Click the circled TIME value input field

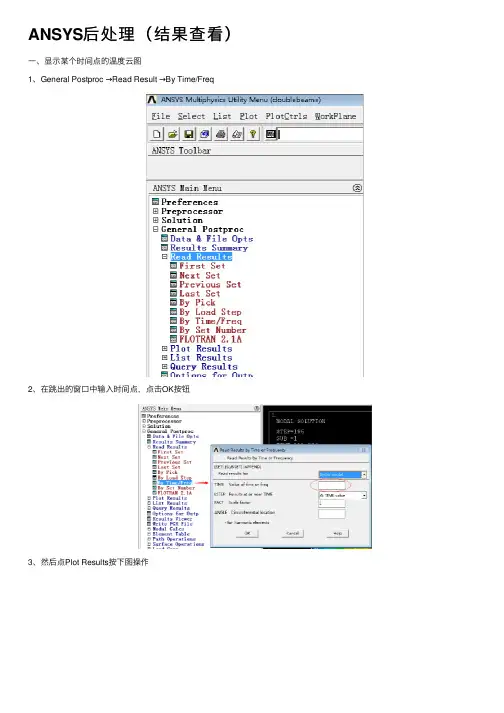(332, 486)
